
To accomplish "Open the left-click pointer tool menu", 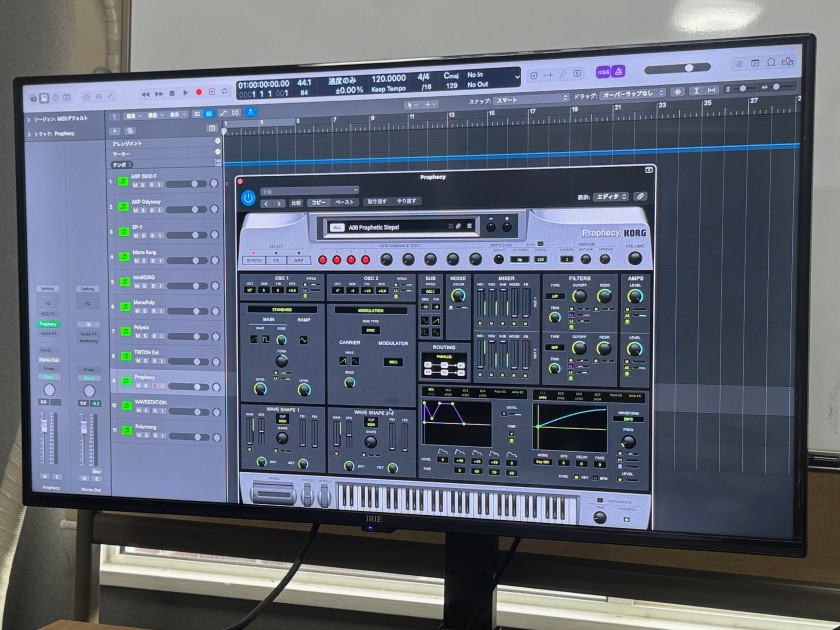I will tap(411, 105).
